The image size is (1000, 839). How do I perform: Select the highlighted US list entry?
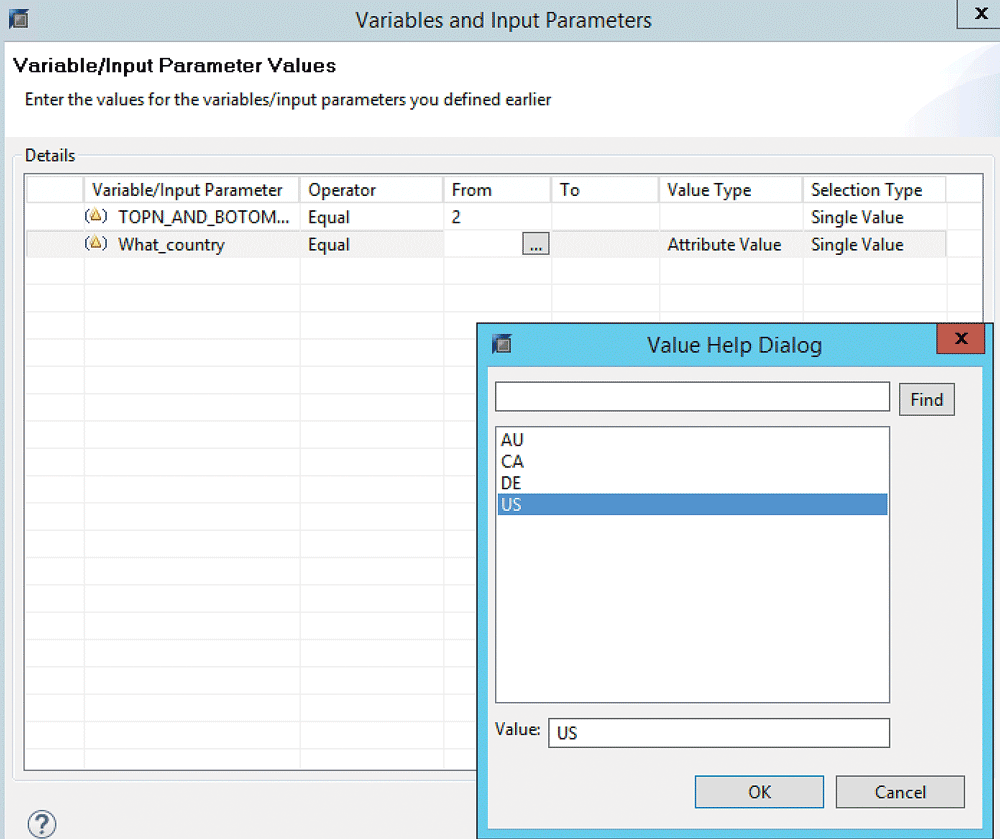click(691, 505)
